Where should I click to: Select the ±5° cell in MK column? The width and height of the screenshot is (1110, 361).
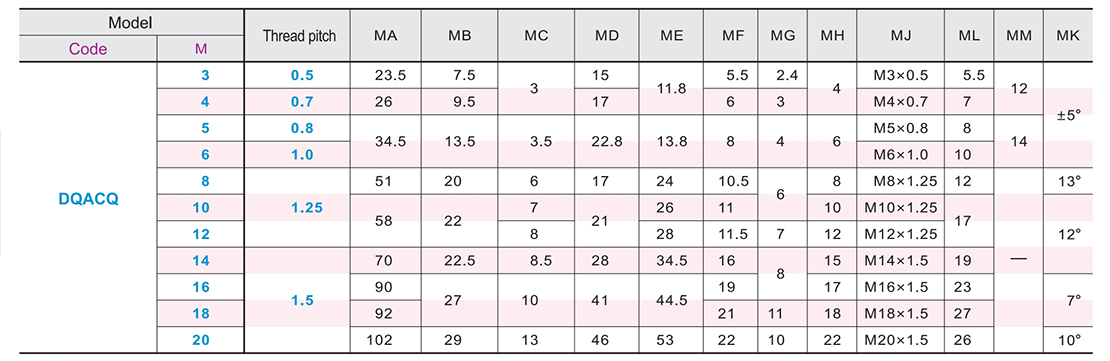(x=1069, y=115)
